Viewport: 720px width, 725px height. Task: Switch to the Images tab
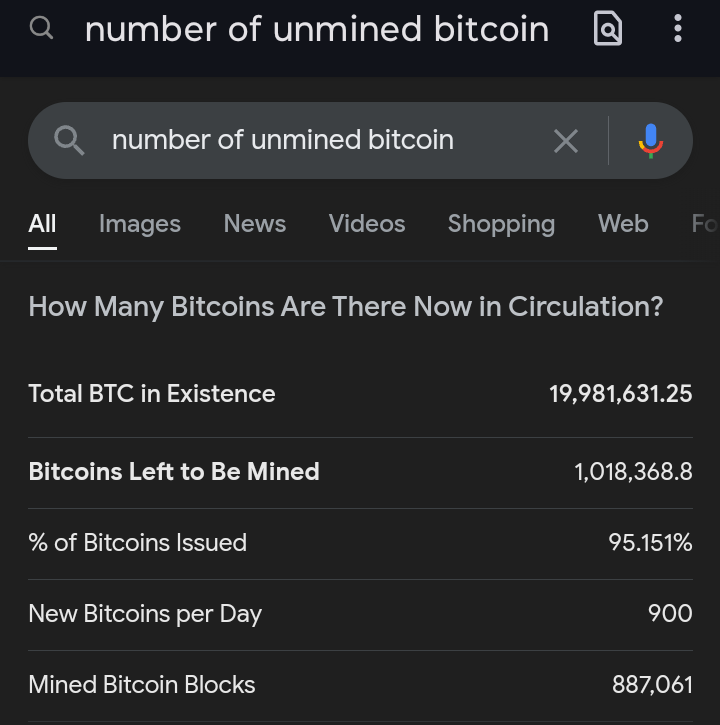(140, 224)
